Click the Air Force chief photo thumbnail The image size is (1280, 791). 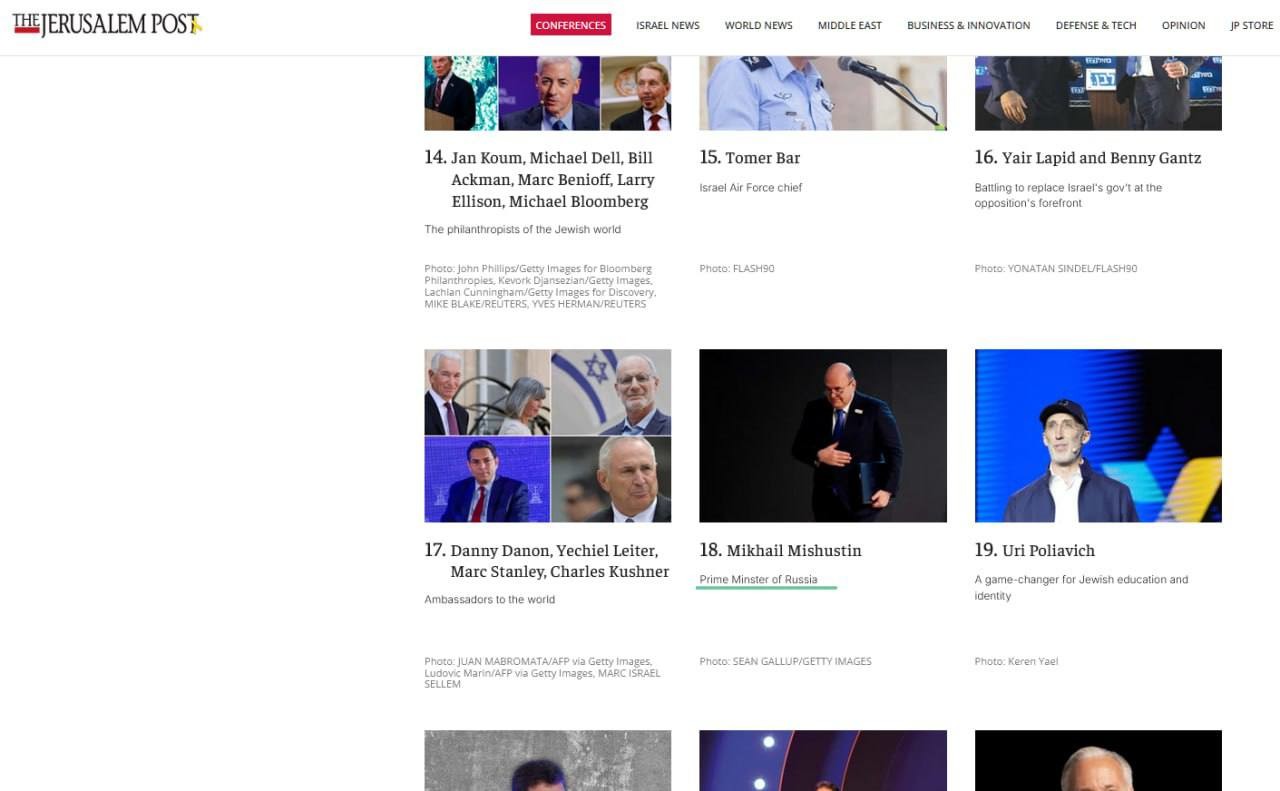click(x=822, y=93)
